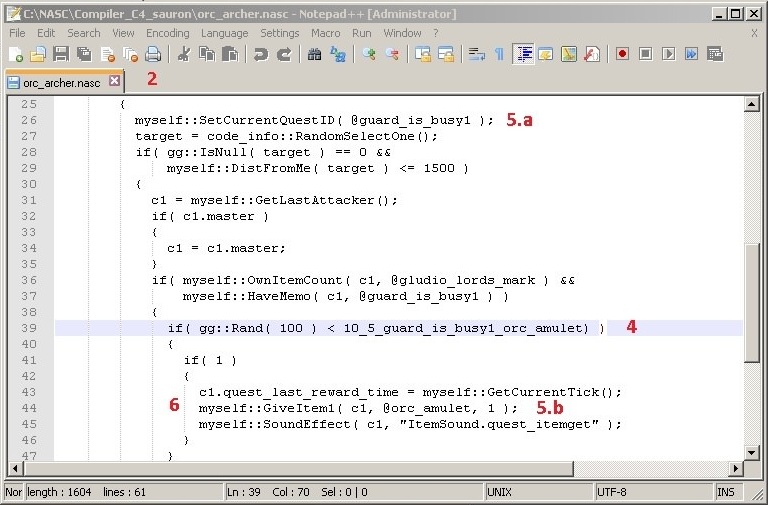This screenshot has height=505, width=768.
Task: Click the X at the menu bar's right end
Action: point(754,33)
